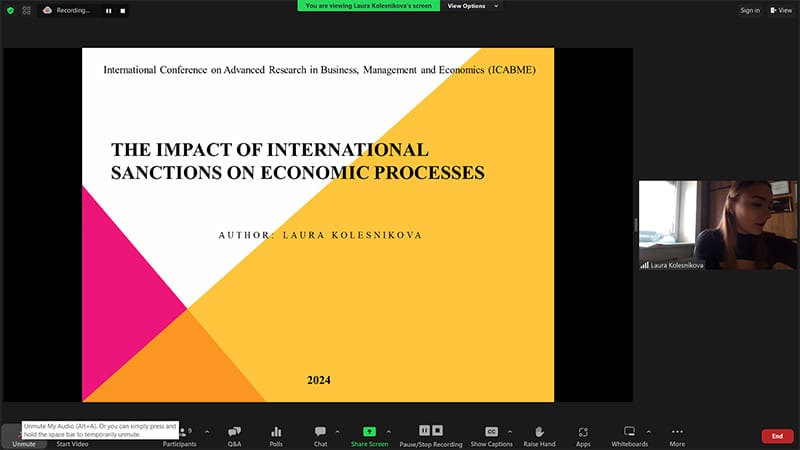This screenshot has height=450, width=800.
Task: Click the red End meeting button
Action: 777,436
